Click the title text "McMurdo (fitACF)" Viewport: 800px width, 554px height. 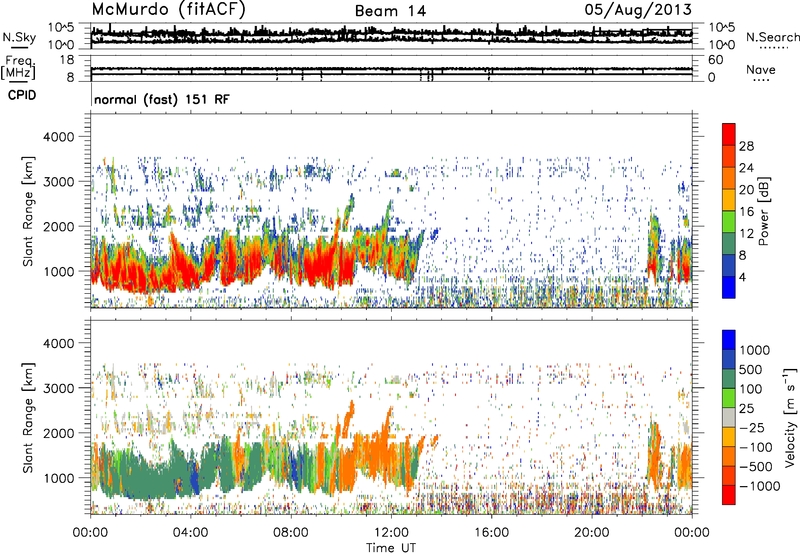pyautogui.click(x=168, y=10)
